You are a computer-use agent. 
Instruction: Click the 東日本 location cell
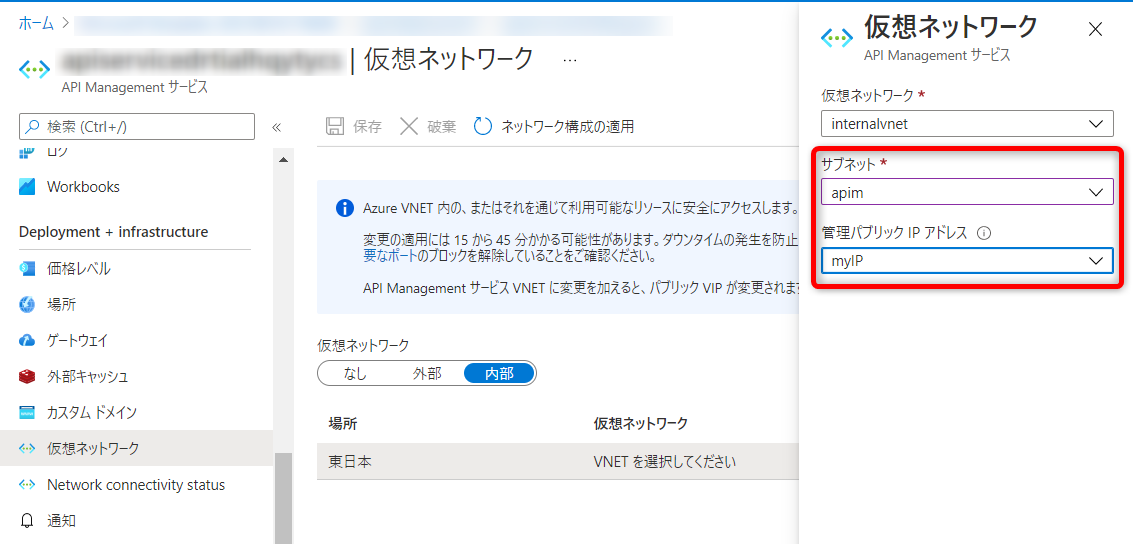(x=350, y=462)
